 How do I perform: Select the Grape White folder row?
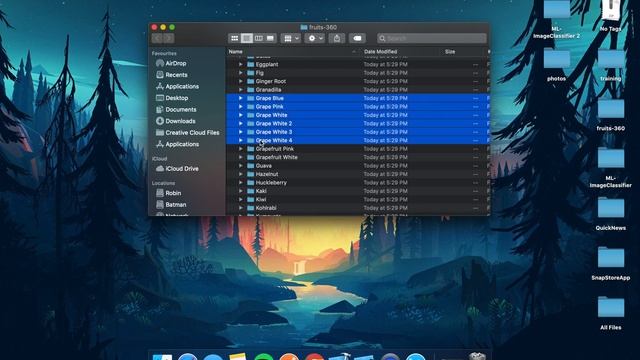coord(358,115)
